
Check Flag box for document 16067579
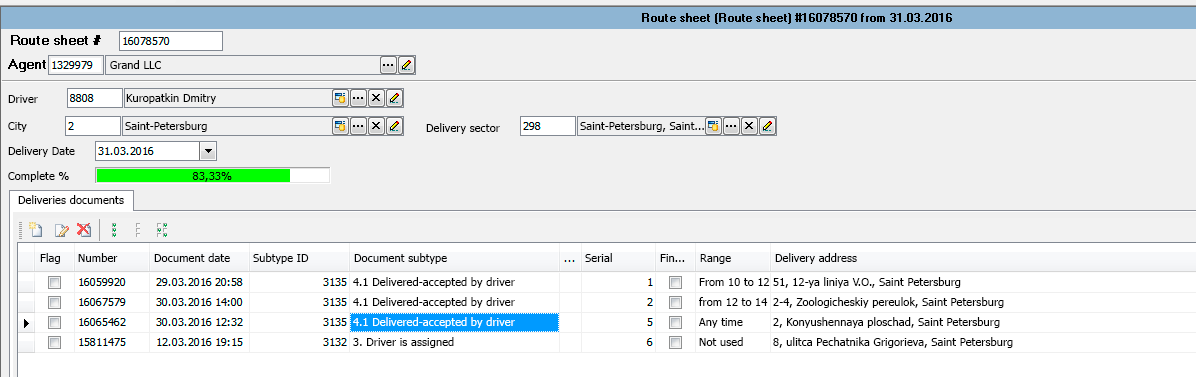tap(54, 302)
